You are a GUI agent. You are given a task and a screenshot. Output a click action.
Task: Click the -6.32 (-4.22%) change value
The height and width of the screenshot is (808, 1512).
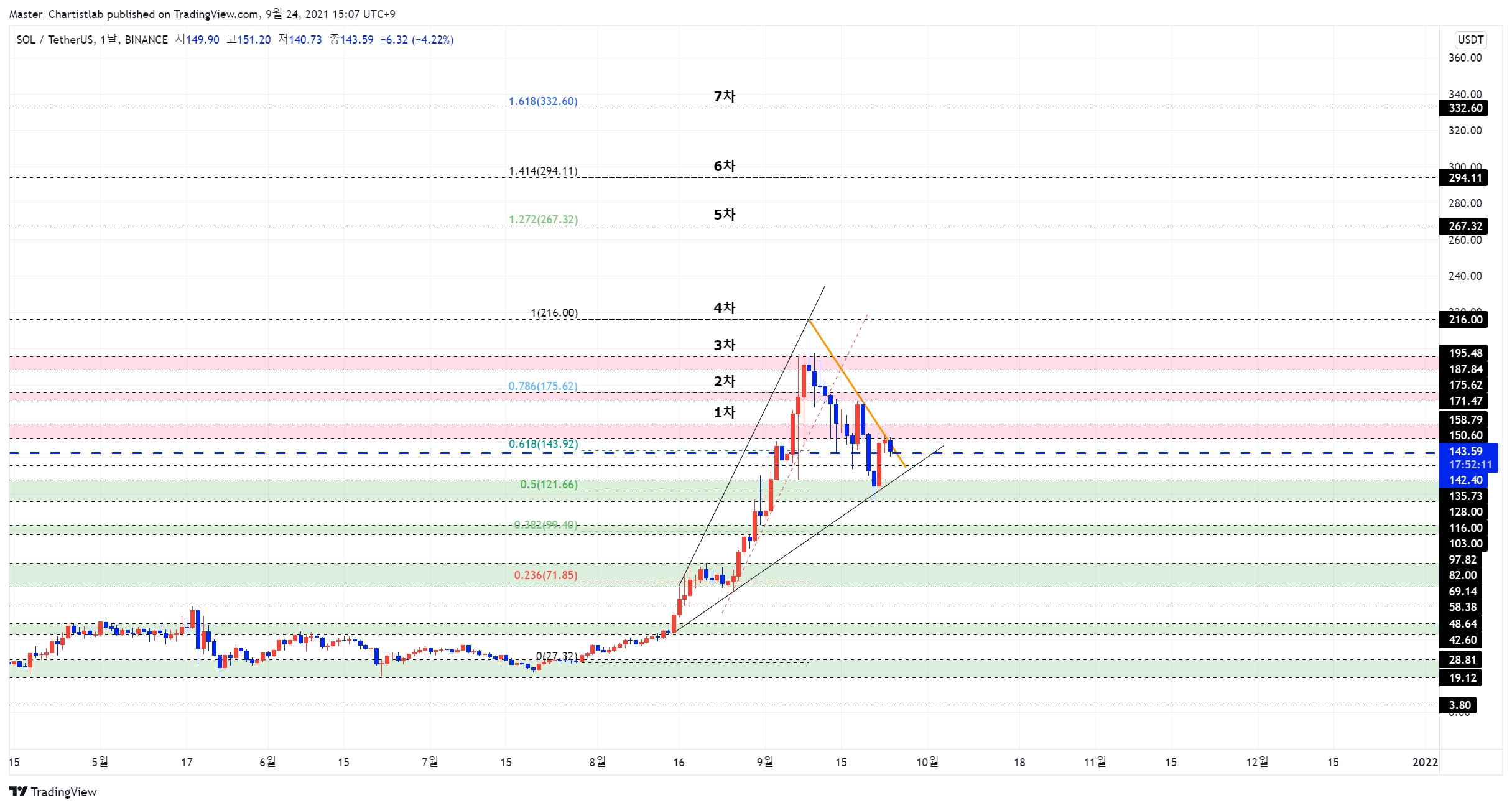point(417,40)
